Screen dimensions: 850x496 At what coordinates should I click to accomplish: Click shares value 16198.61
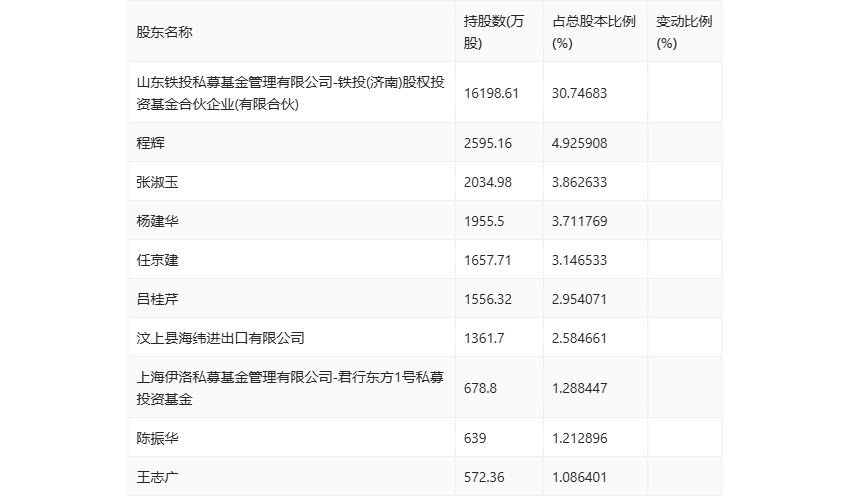point(491,93)
